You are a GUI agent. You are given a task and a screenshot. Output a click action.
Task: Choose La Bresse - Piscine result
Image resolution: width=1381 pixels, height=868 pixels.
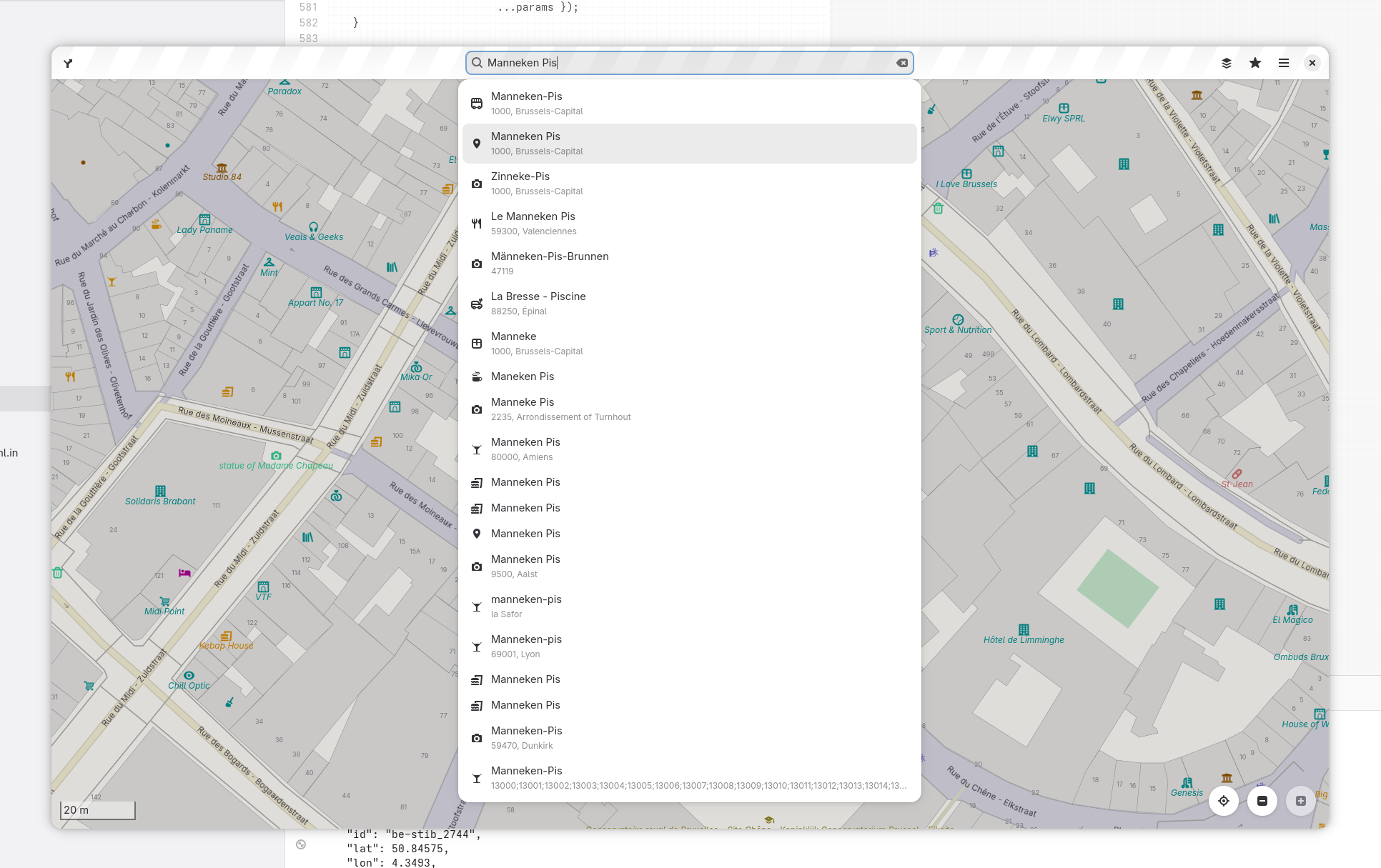click(x=689, y=304)
